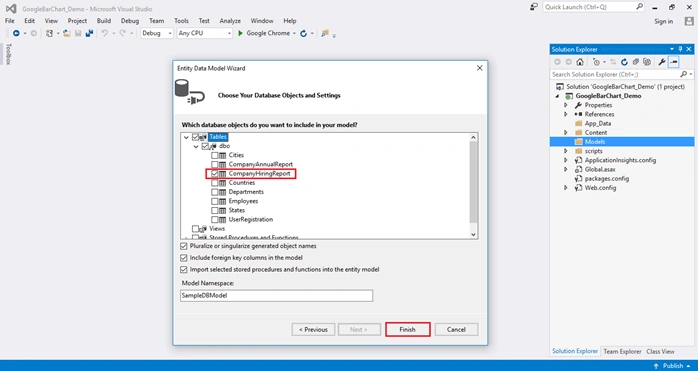
Task: Check the Countries table checkbox
Action: [x=215, y=183]
